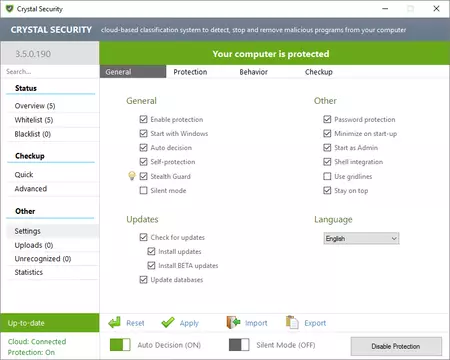Click the Search field in sidebar
Viewport: 450px width, 360px height.
pyautogui.click(x=50, y=72)
